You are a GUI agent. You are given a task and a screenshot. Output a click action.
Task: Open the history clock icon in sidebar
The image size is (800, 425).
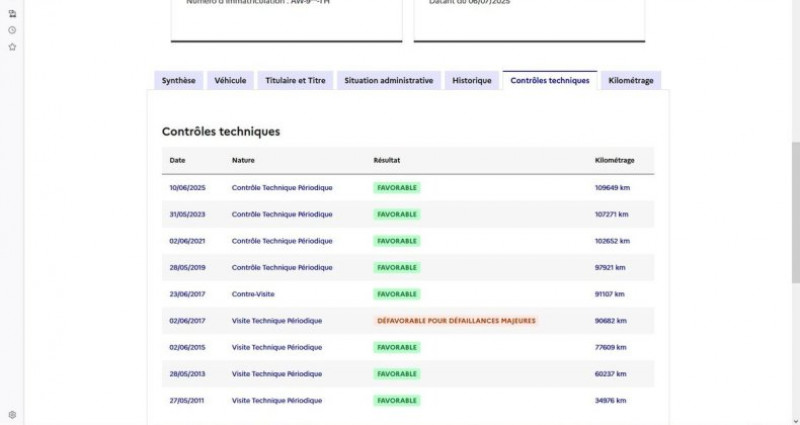(12, 30)
